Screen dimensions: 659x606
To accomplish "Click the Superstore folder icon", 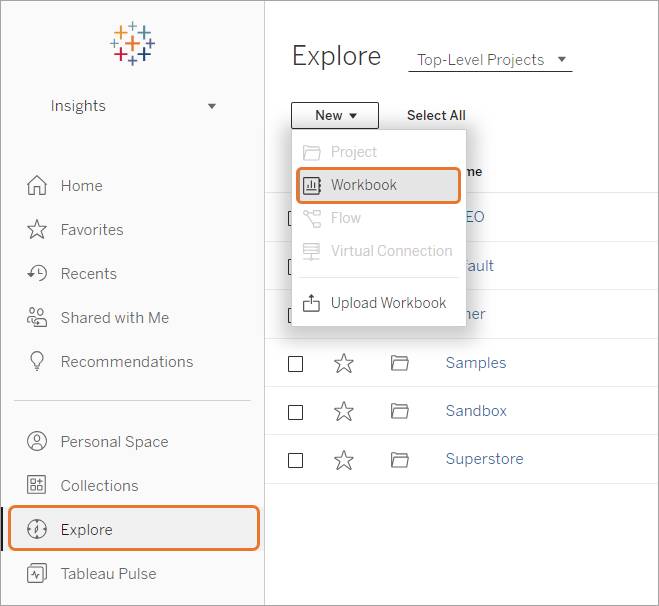I will tap(400, 460).
